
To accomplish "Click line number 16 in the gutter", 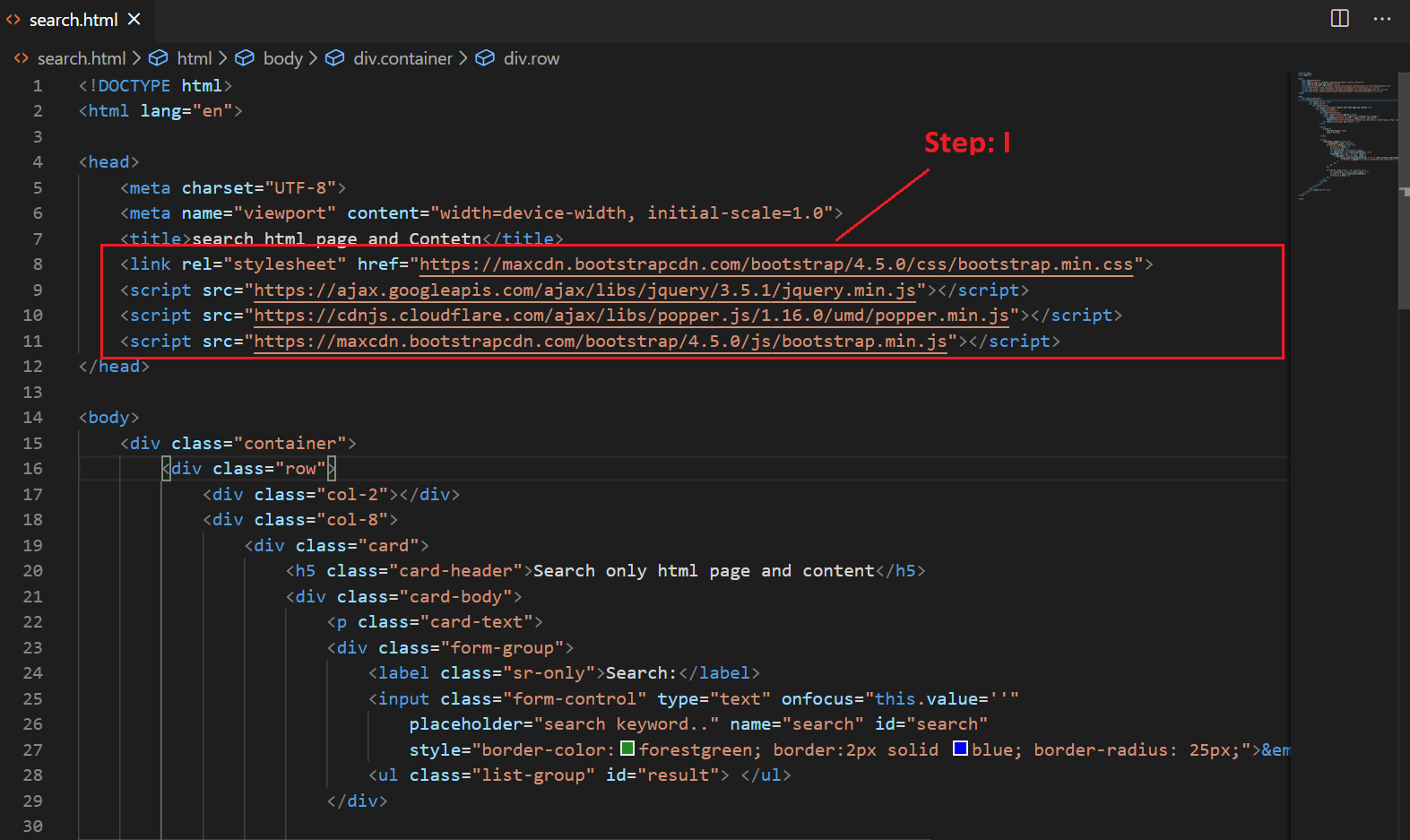I will 33,469.
